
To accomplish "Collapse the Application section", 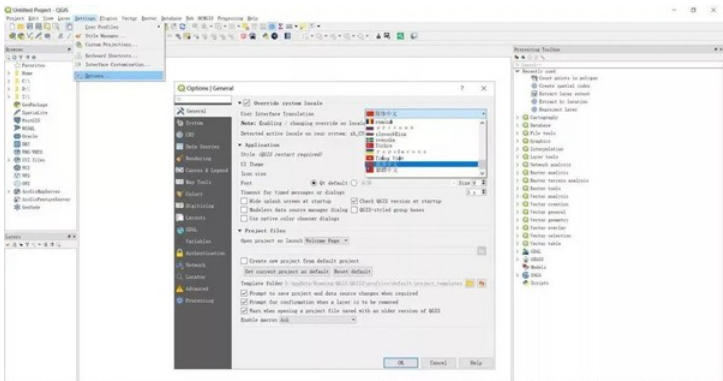I will 240,145.
